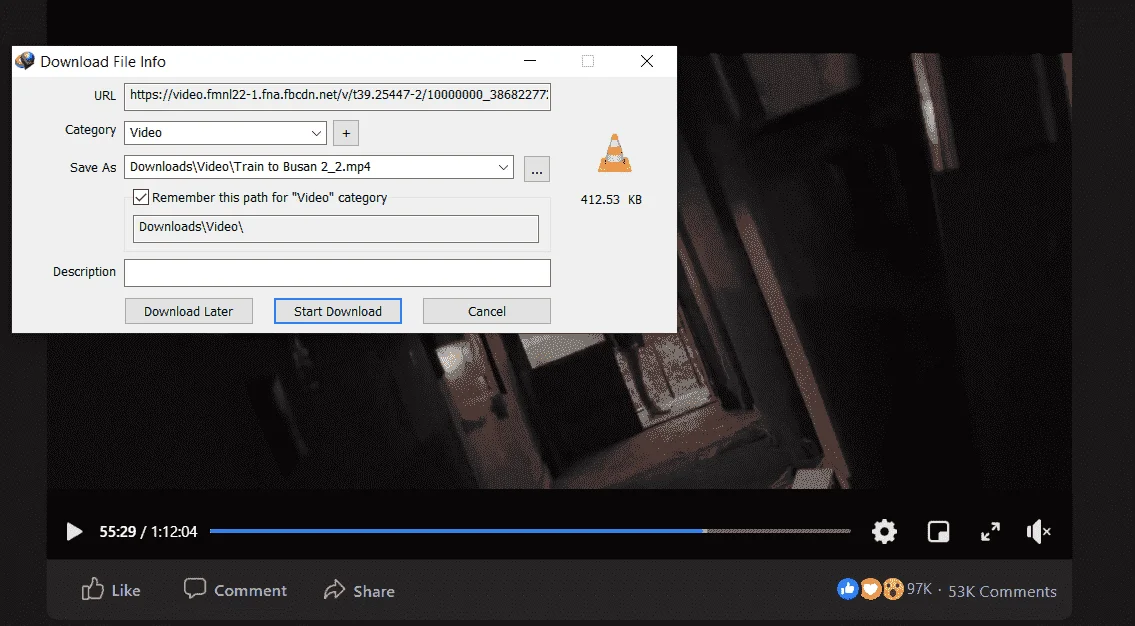Click the Like thumbs-up icon
Screen dimensions: 1135x626
pyautogui.click(x=93, y=589)
